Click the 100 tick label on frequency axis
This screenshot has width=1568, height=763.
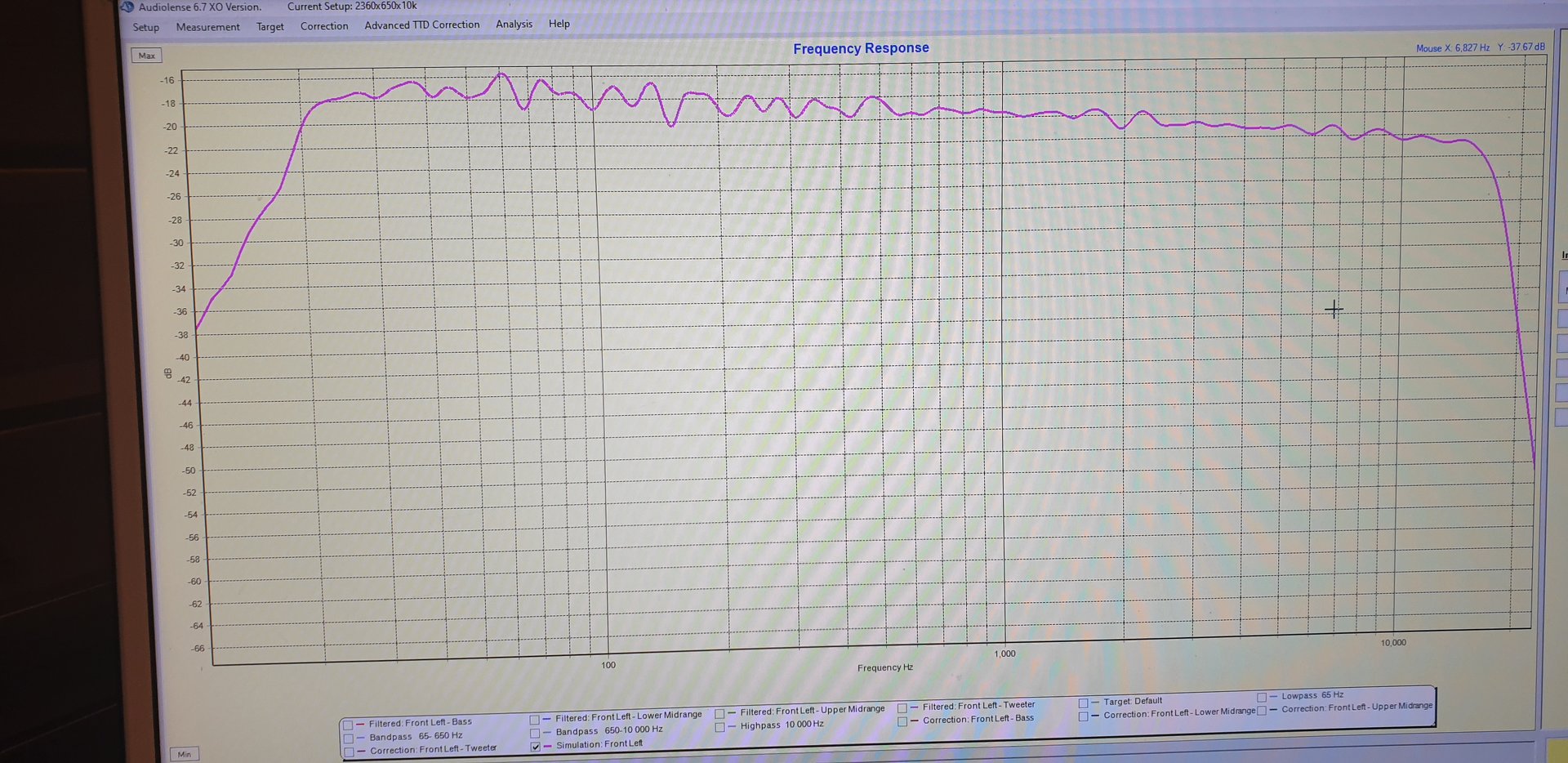(x=608, y=665)
